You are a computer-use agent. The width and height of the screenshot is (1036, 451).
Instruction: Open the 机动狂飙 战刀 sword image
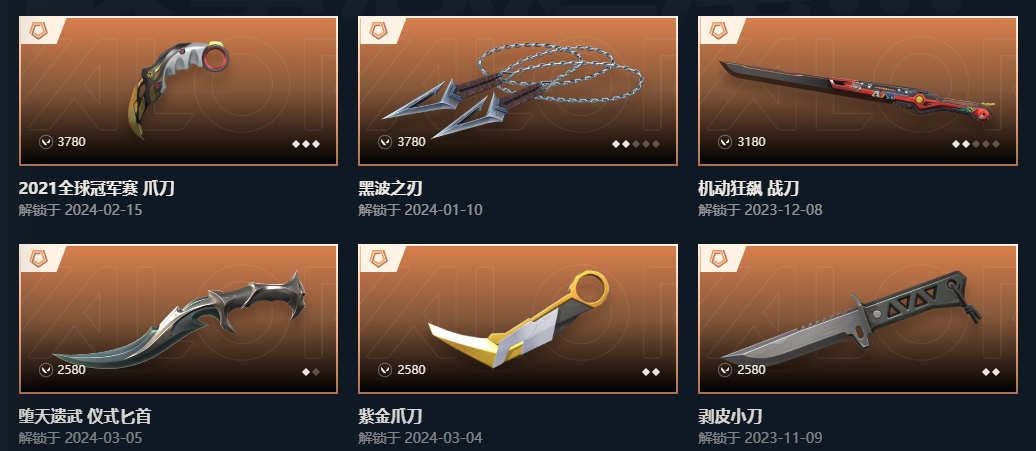pos(858,91)
